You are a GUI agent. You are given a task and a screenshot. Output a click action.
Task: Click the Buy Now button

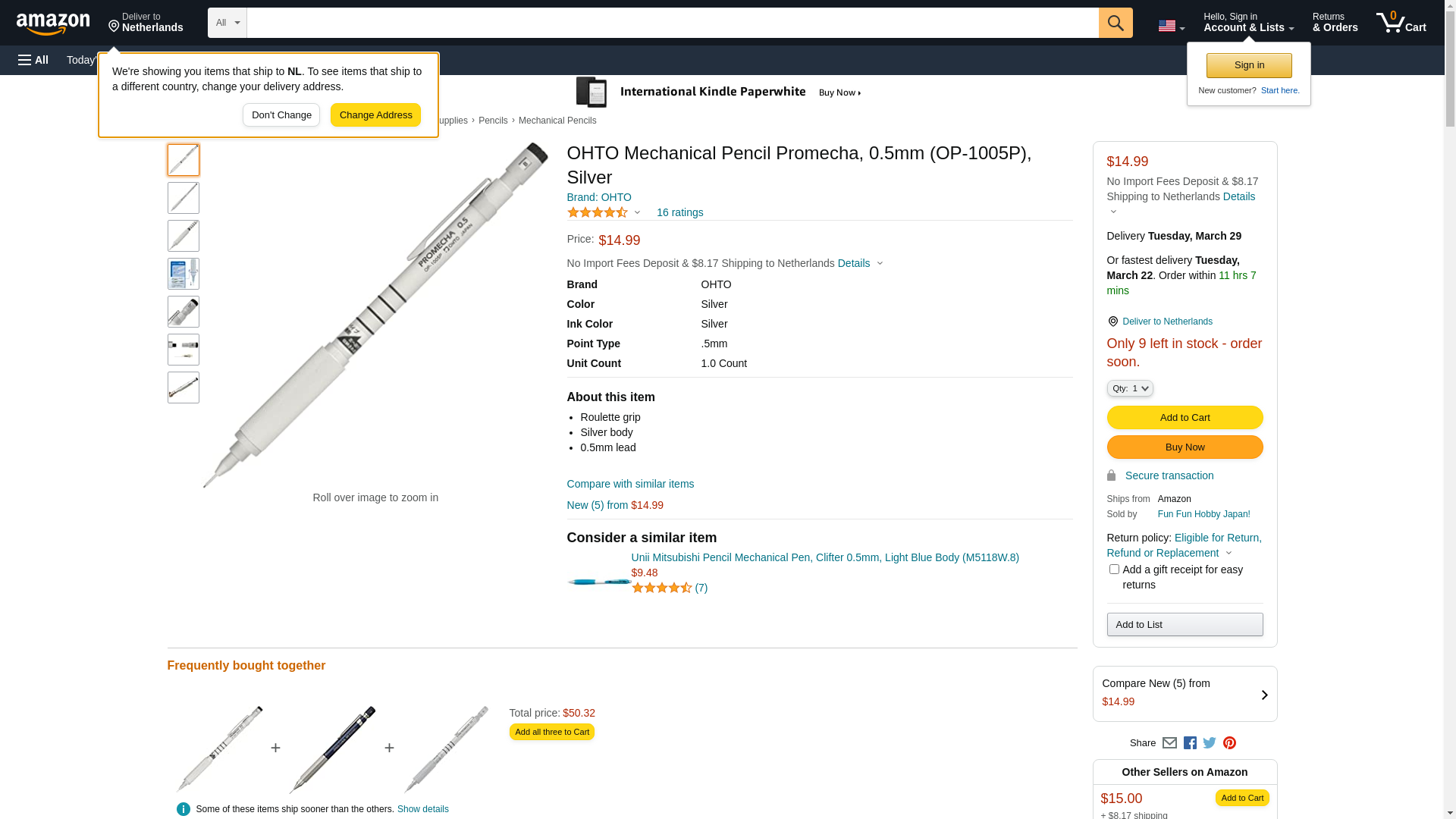(1185, 447)
